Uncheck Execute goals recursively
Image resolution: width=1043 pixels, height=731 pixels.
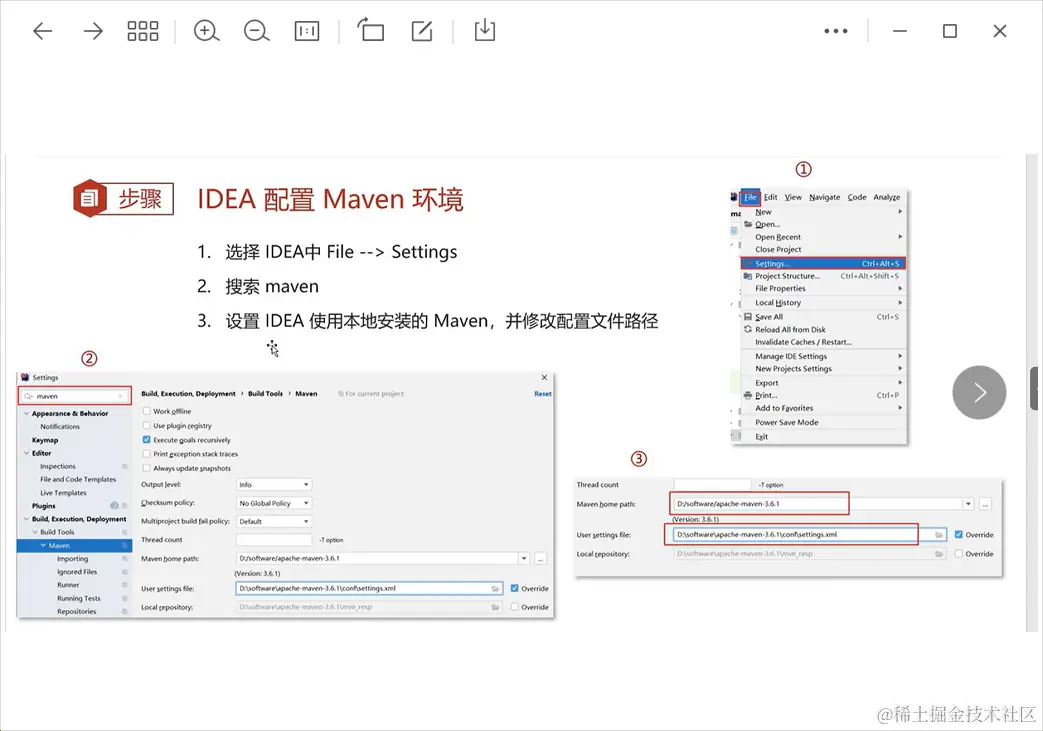point(146,440)
